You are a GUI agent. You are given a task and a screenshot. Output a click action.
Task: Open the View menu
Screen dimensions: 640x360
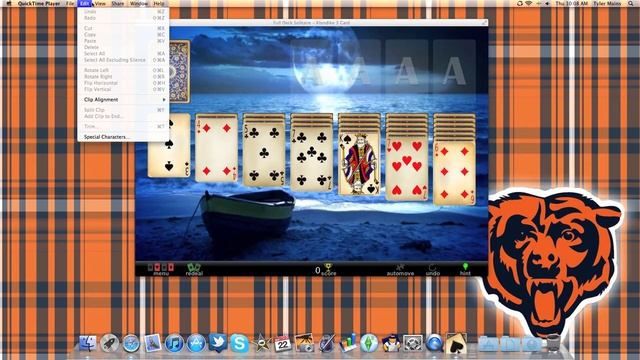pos(100,3)
